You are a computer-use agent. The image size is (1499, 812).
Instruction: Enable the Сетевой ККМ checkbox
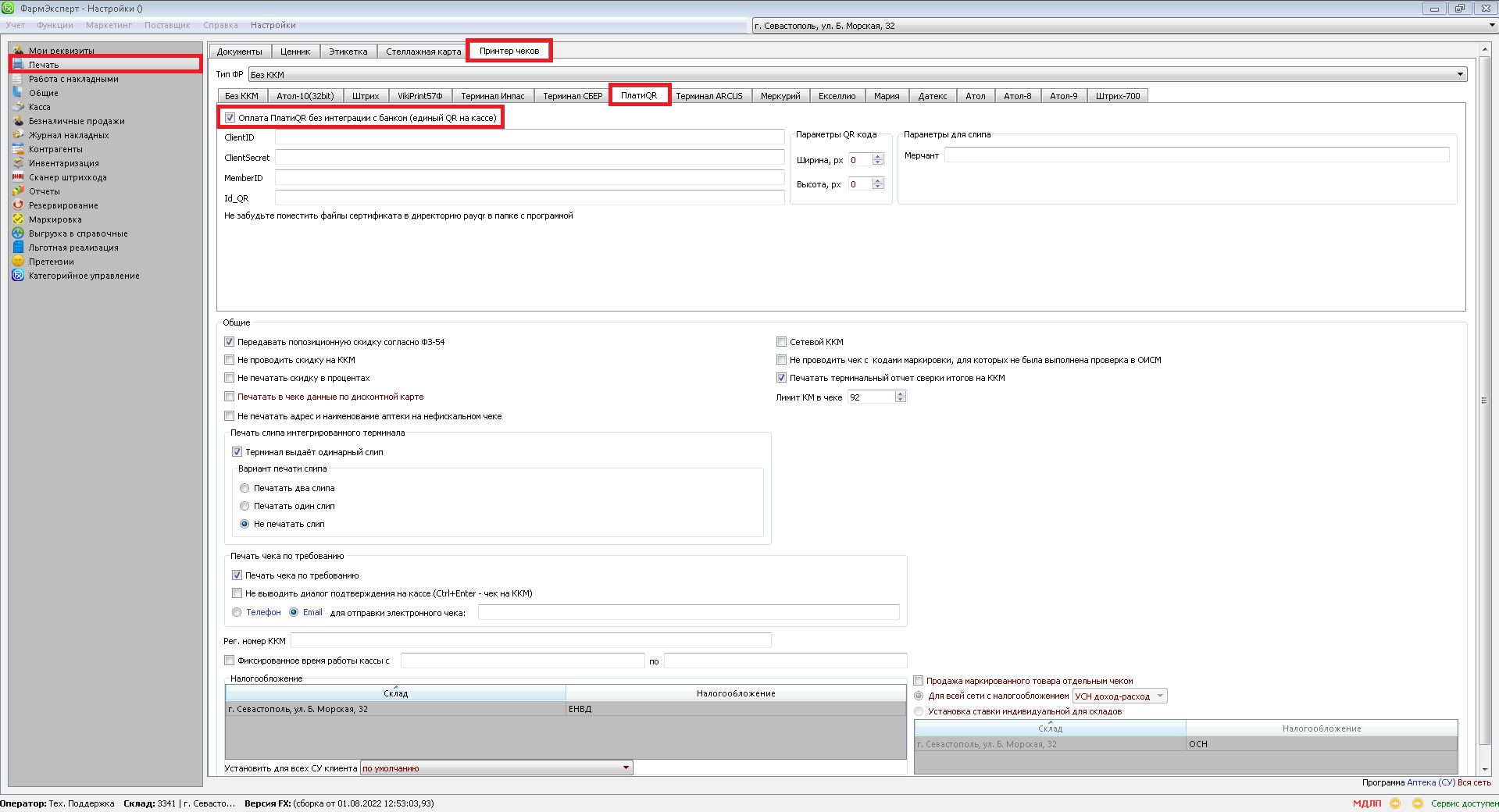[781, 342]
